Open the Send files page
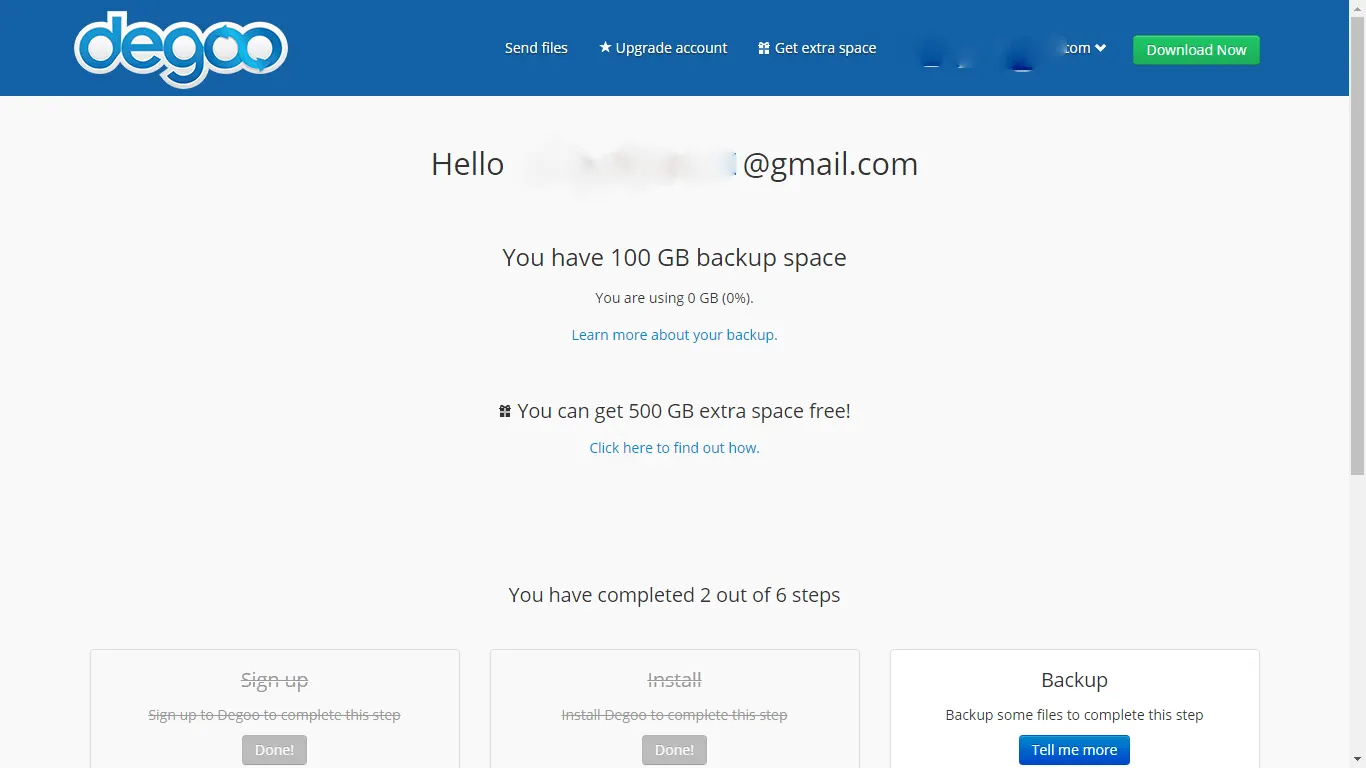The image size is (1366, 768). click(x=536, y=48)
